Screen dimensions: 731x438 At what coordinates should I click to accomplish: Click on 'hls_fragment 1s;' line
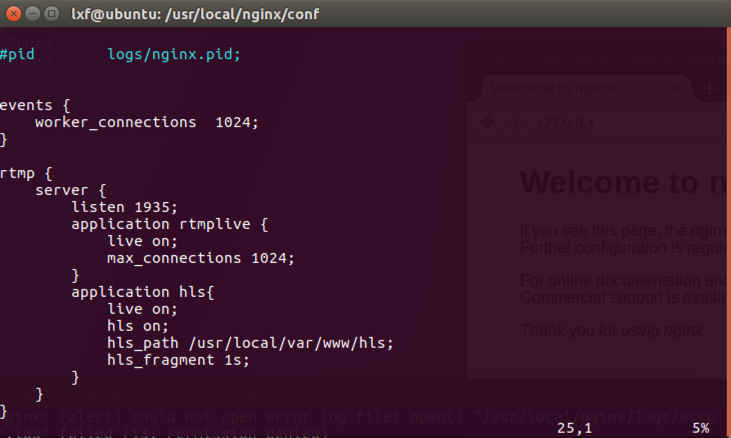(178, 360)
